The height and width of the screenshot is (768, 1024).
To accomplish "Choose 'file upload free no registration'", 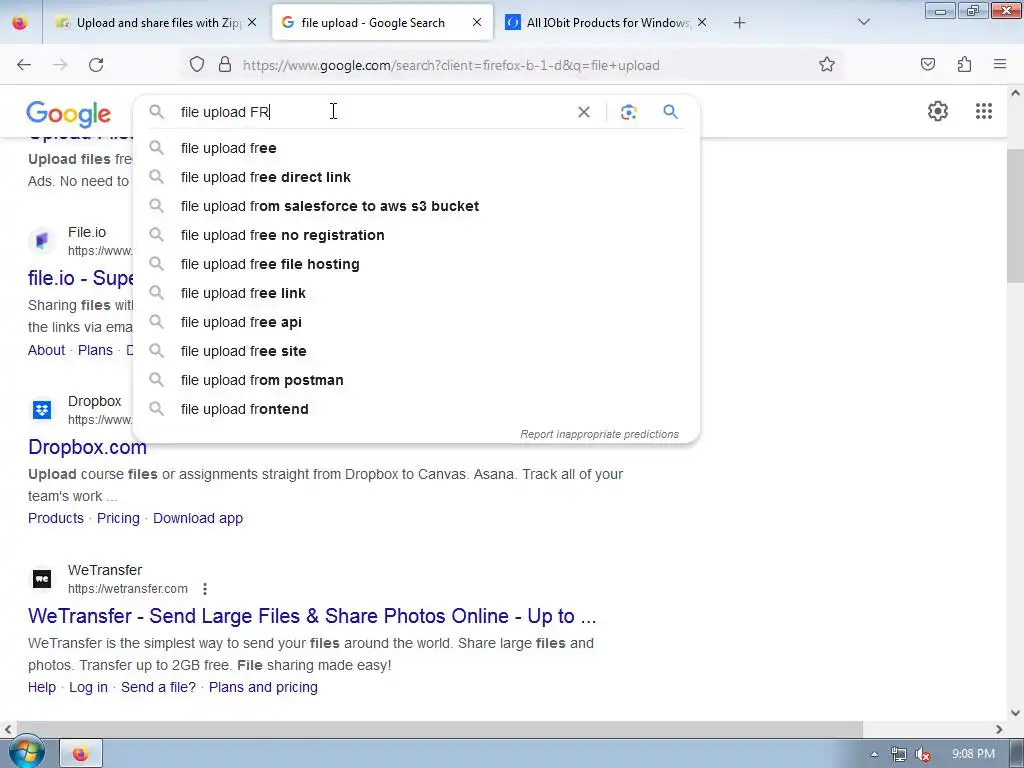I will coord(416,235).
